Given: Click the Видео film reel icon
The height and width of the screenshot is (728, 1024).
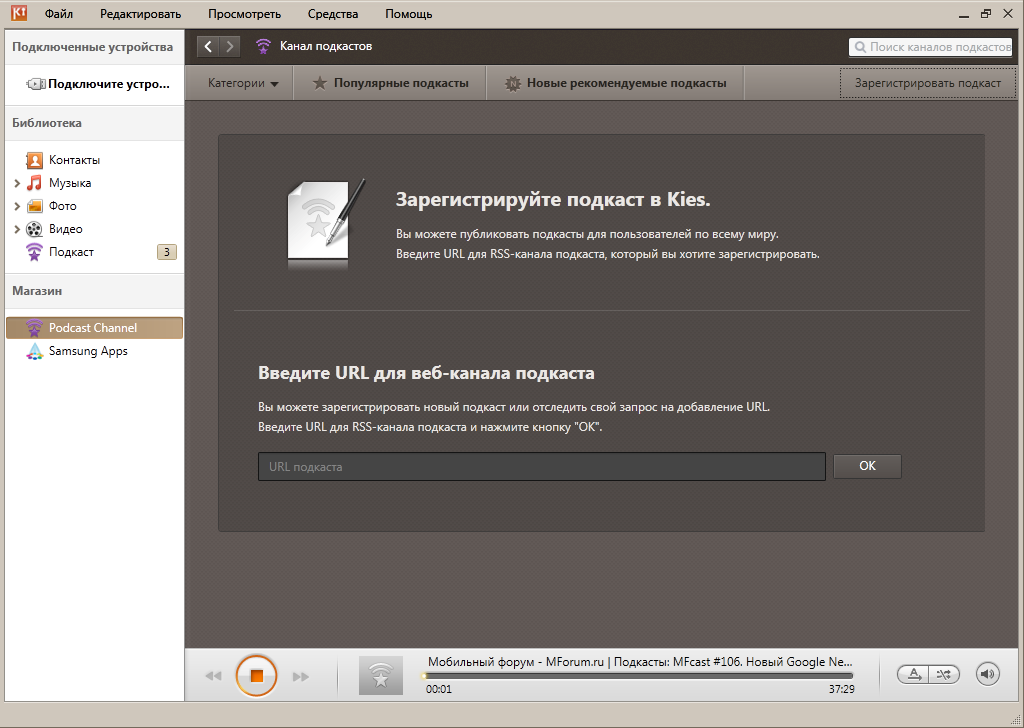Looking at the screenshot, I should tap(34, 229).
